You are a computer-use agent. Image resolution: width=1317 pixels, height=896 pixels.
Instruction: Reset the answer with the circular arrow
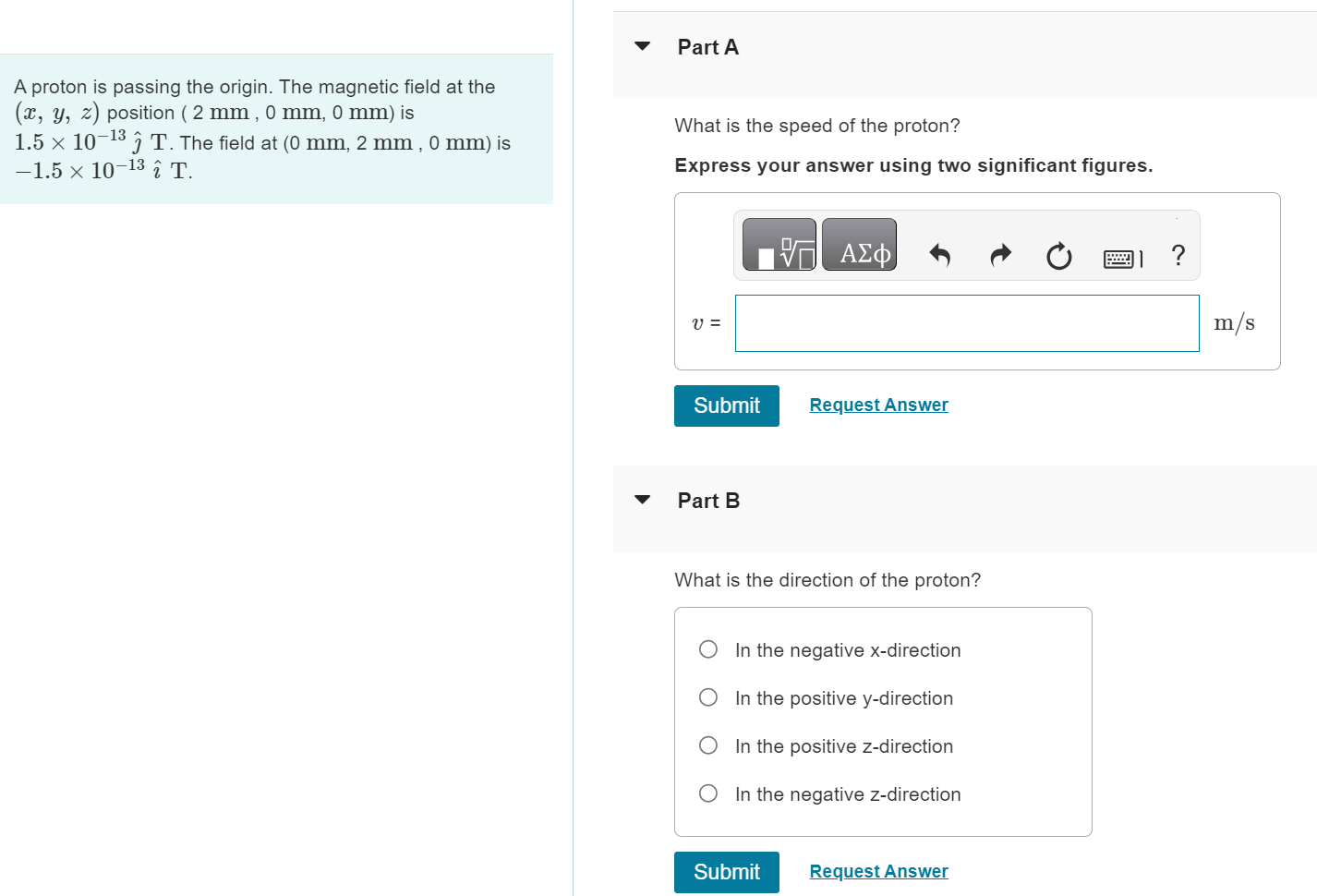1058,256
